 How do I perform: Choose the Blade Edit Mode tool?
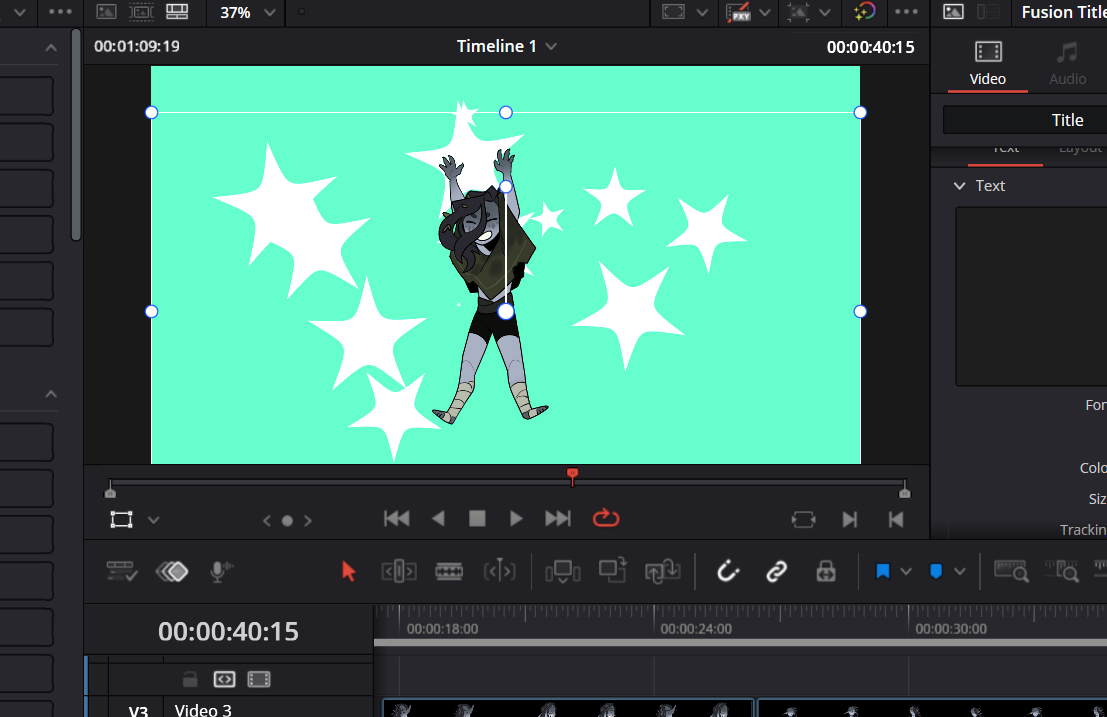click(x=449, y=571)
